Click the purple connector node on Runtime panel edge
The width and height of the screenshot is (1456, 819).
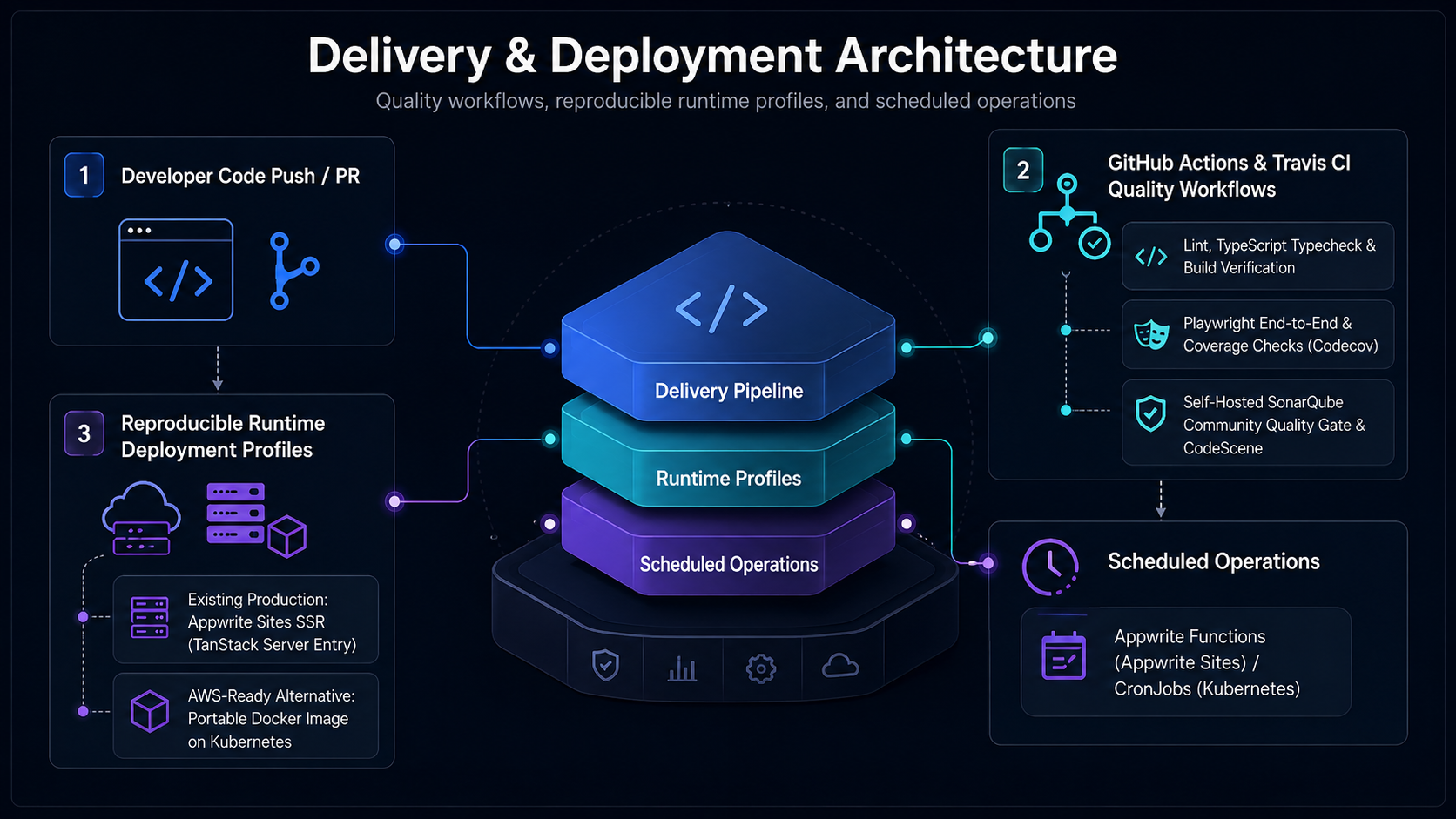pos(394,500)
